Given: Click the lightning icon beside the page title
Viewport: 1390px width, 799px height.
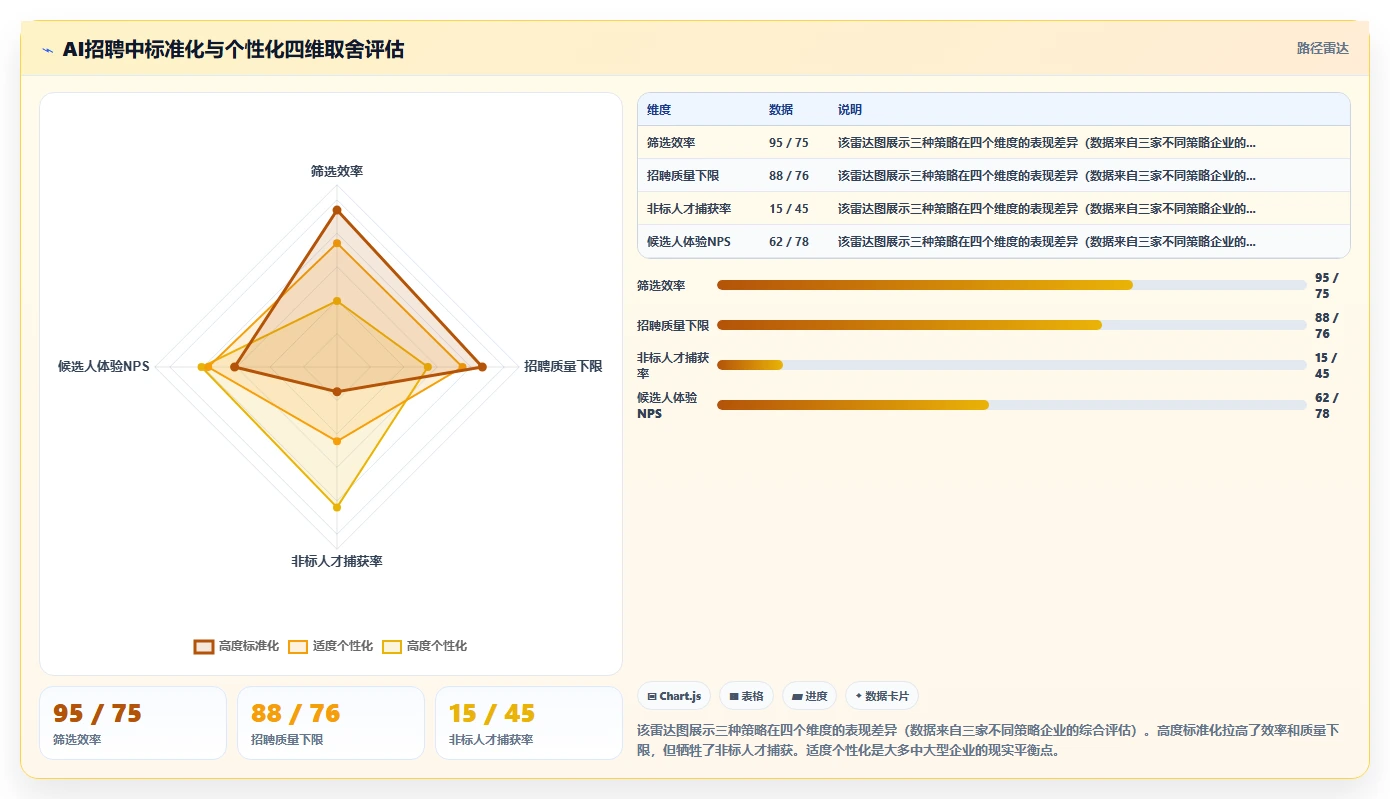Looking at the screenshot, I should [48, 50].
